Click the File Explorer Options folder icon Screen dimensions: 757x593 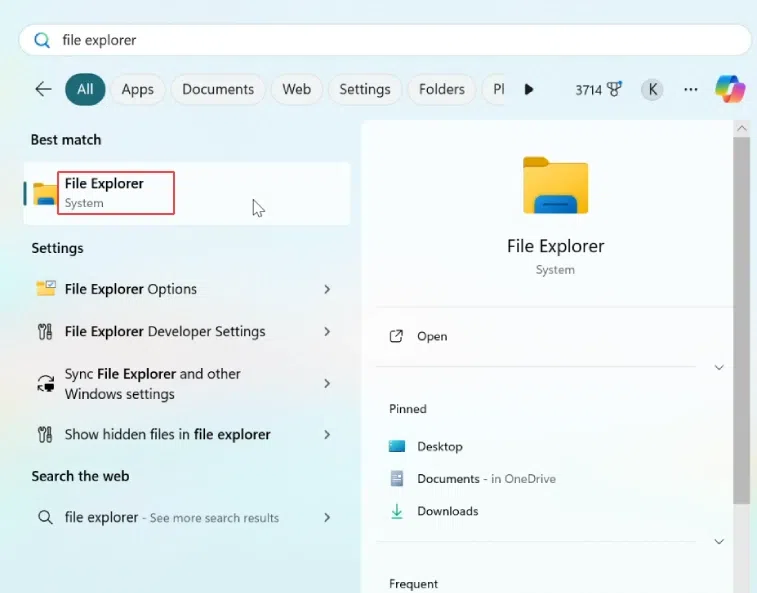(46, 288)
